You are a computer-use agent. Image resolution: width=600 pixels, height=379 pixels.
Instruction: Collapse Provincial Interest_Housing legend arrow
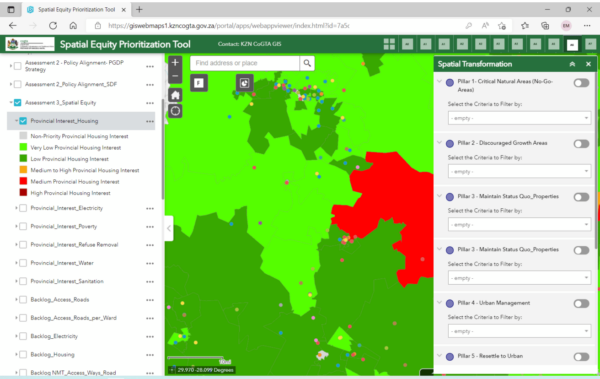16,121
